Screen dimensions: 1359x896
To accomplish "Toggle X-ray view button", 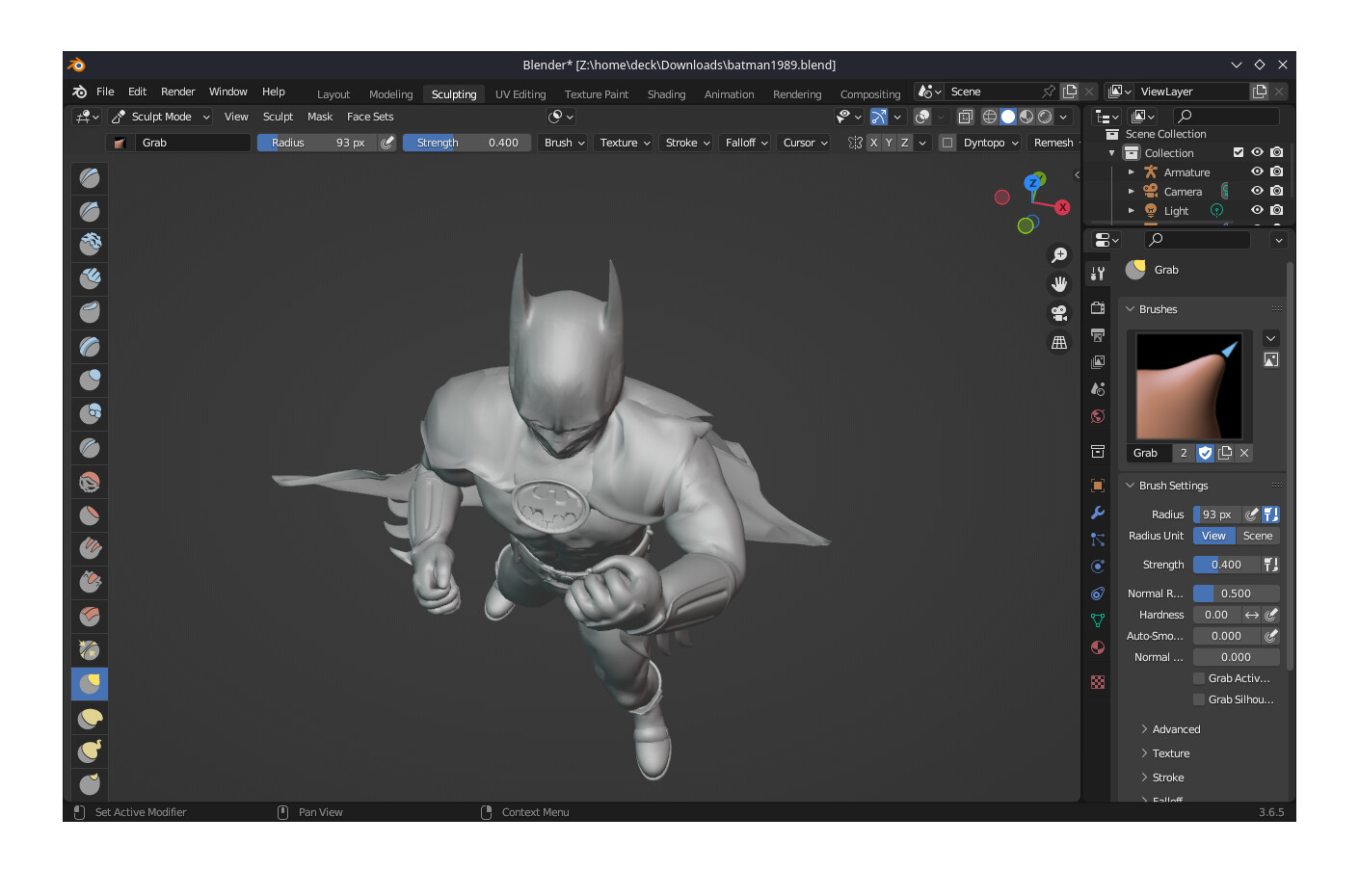I will pos(965,117).
